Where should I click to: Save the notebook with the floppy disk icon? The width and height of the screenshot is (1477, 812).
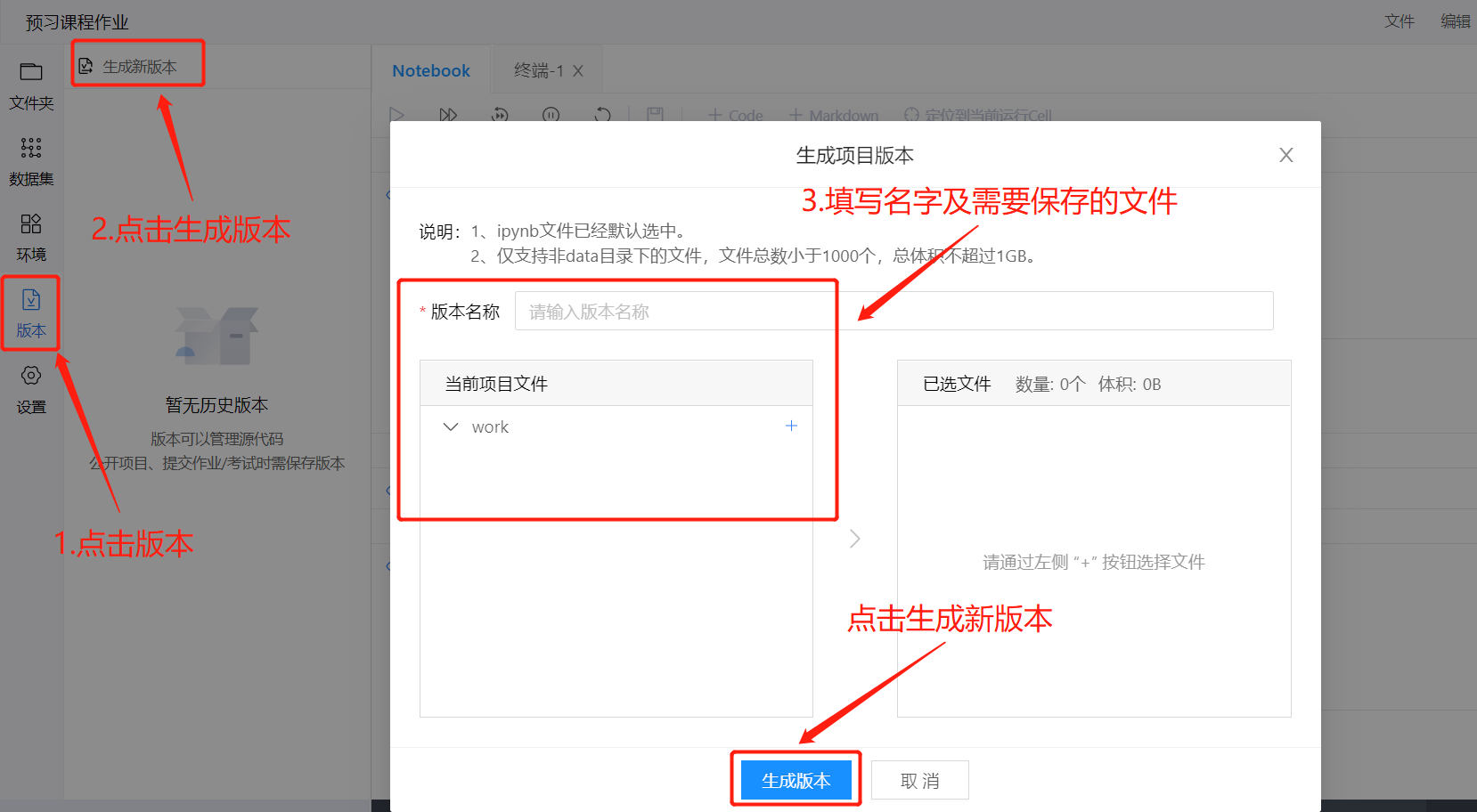click(x=656, y=115)
